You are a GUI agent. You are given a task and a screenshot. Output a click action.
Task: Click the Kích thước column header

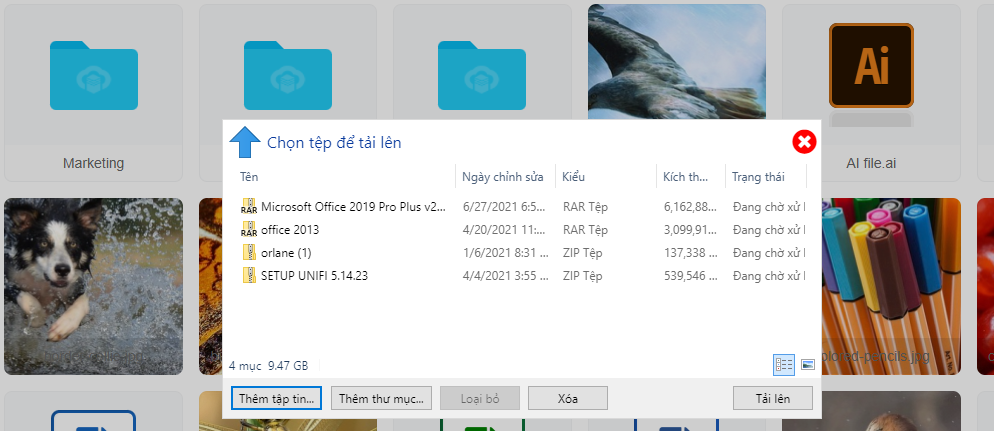click(x=689, y=177)
